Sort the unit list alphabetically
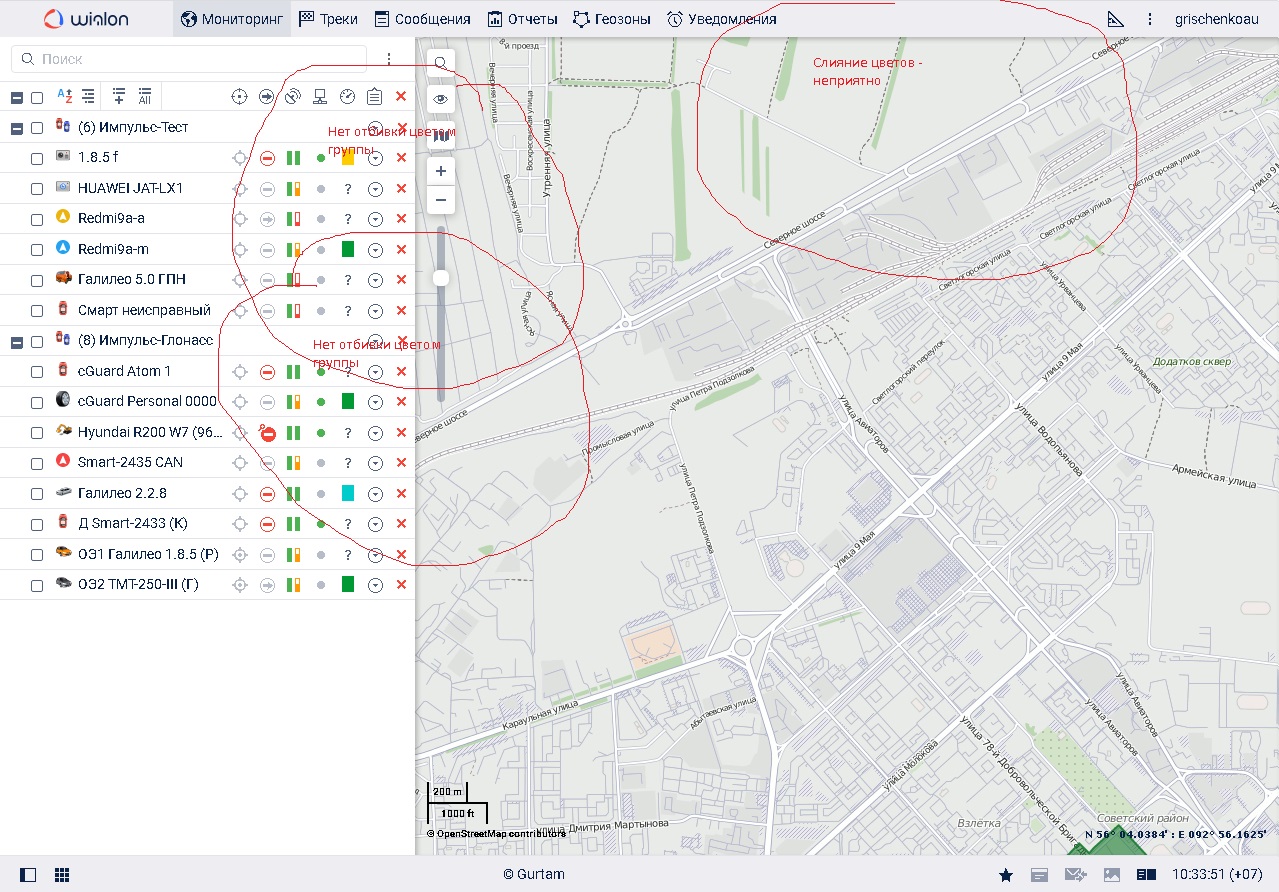Viewport: 1279px width, 892px height. 64,96
